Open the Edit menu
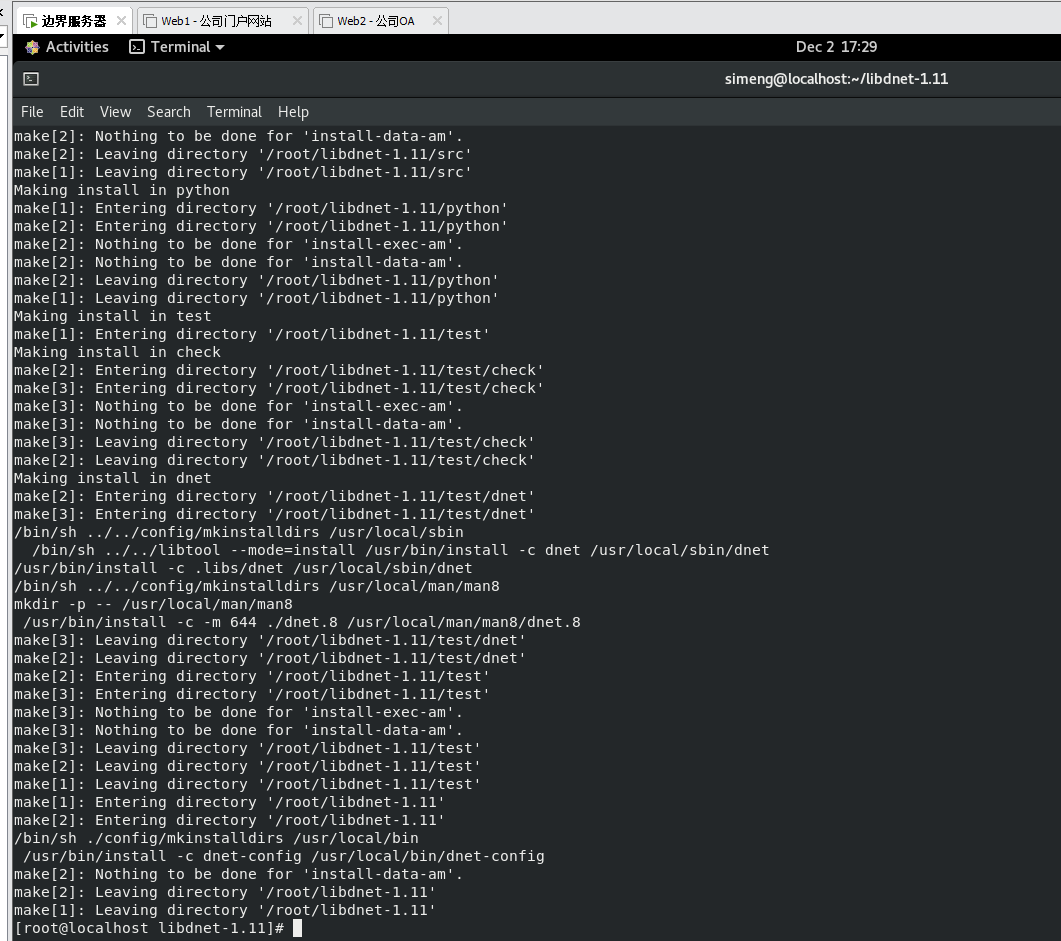This screenshot has height=941, width=1061. tap(72, 112)
